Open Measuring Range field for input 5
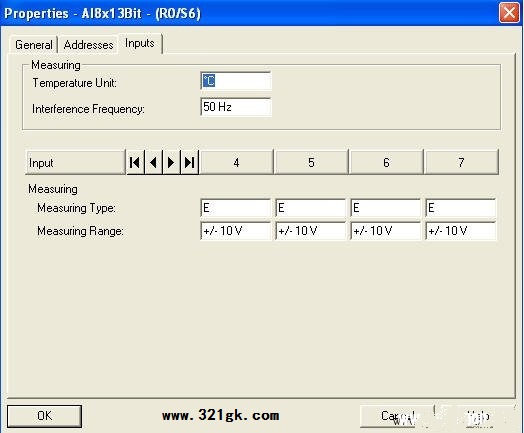The image size is (524, 433). pos(310,231)
